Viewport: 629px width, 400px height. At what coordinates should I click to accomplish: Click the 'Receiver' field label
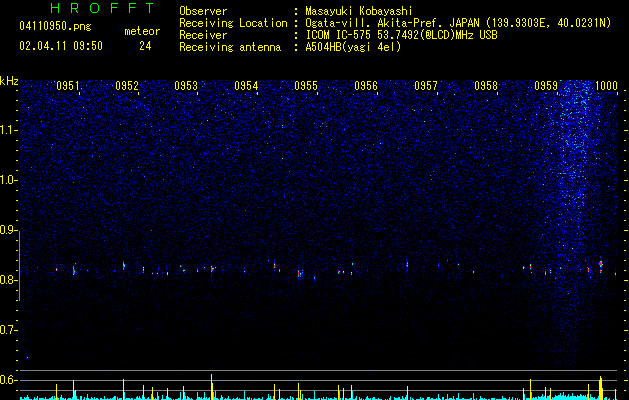pyautogui.click(x=203, y=35)
